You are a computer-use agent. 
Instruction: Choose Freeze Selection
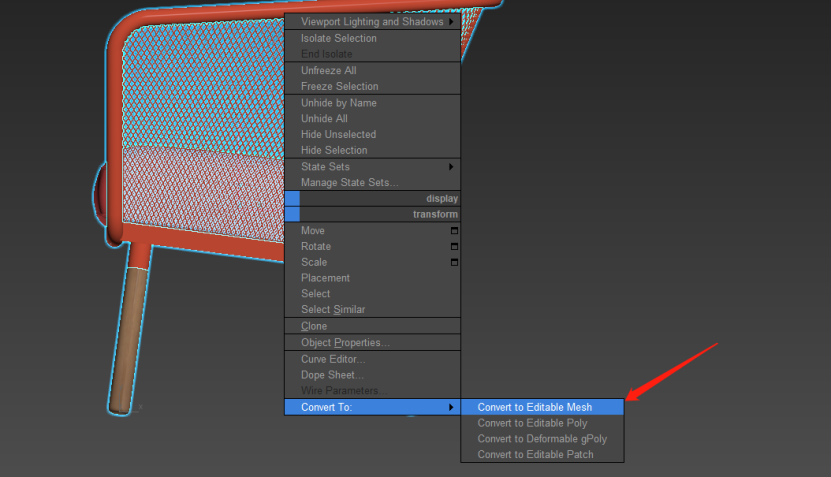(372, 86)
